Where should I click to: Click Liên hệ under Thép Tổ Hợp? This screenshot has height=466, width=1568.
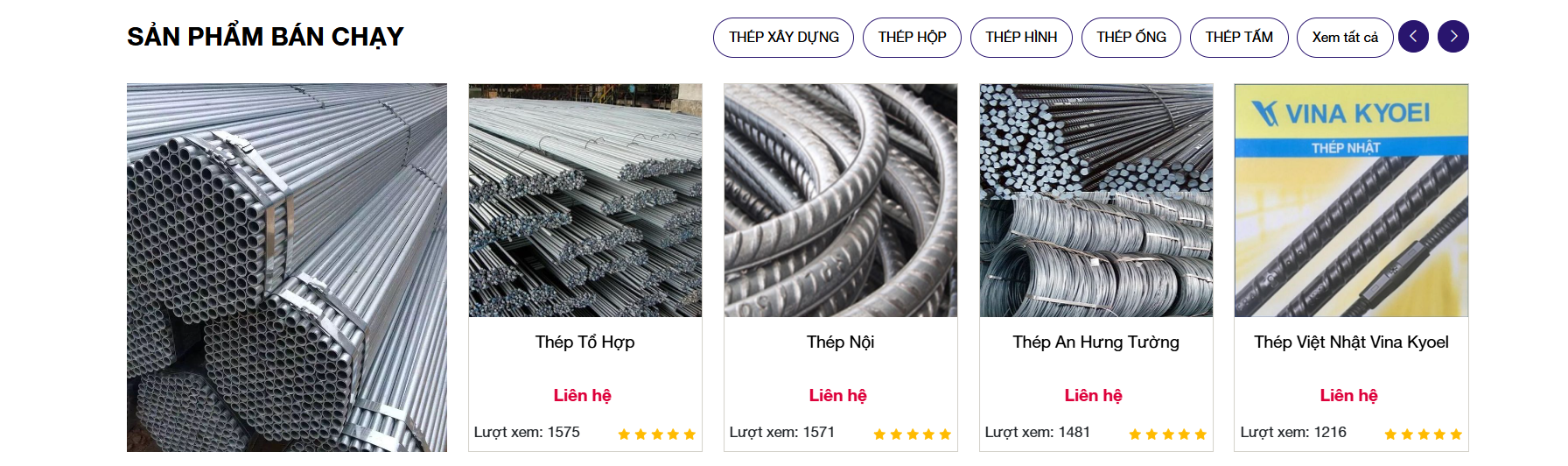pyautogui.click(x=582, y=395)
